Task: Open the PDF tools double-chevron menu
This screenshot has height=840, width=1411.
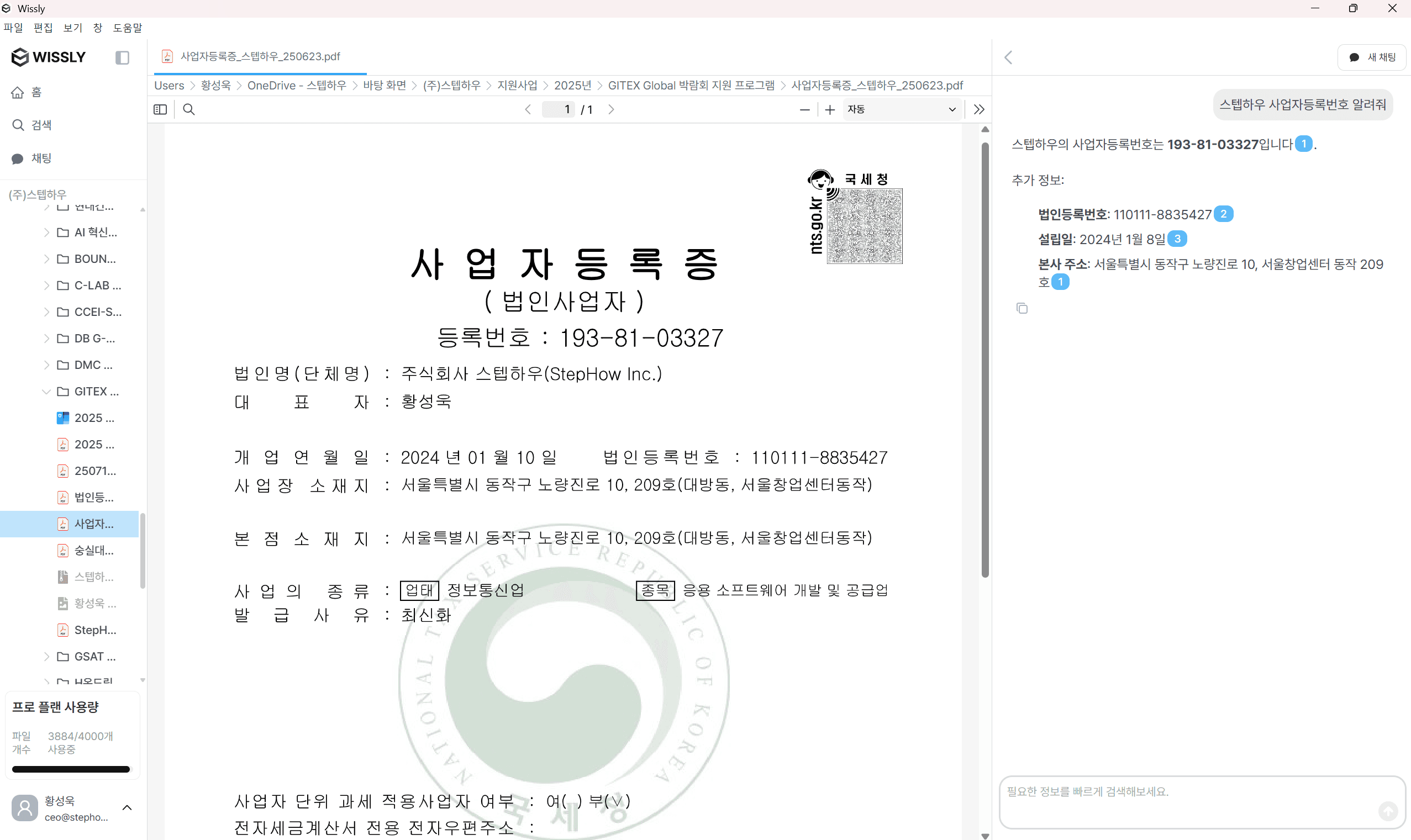Action: click(979, 109)
